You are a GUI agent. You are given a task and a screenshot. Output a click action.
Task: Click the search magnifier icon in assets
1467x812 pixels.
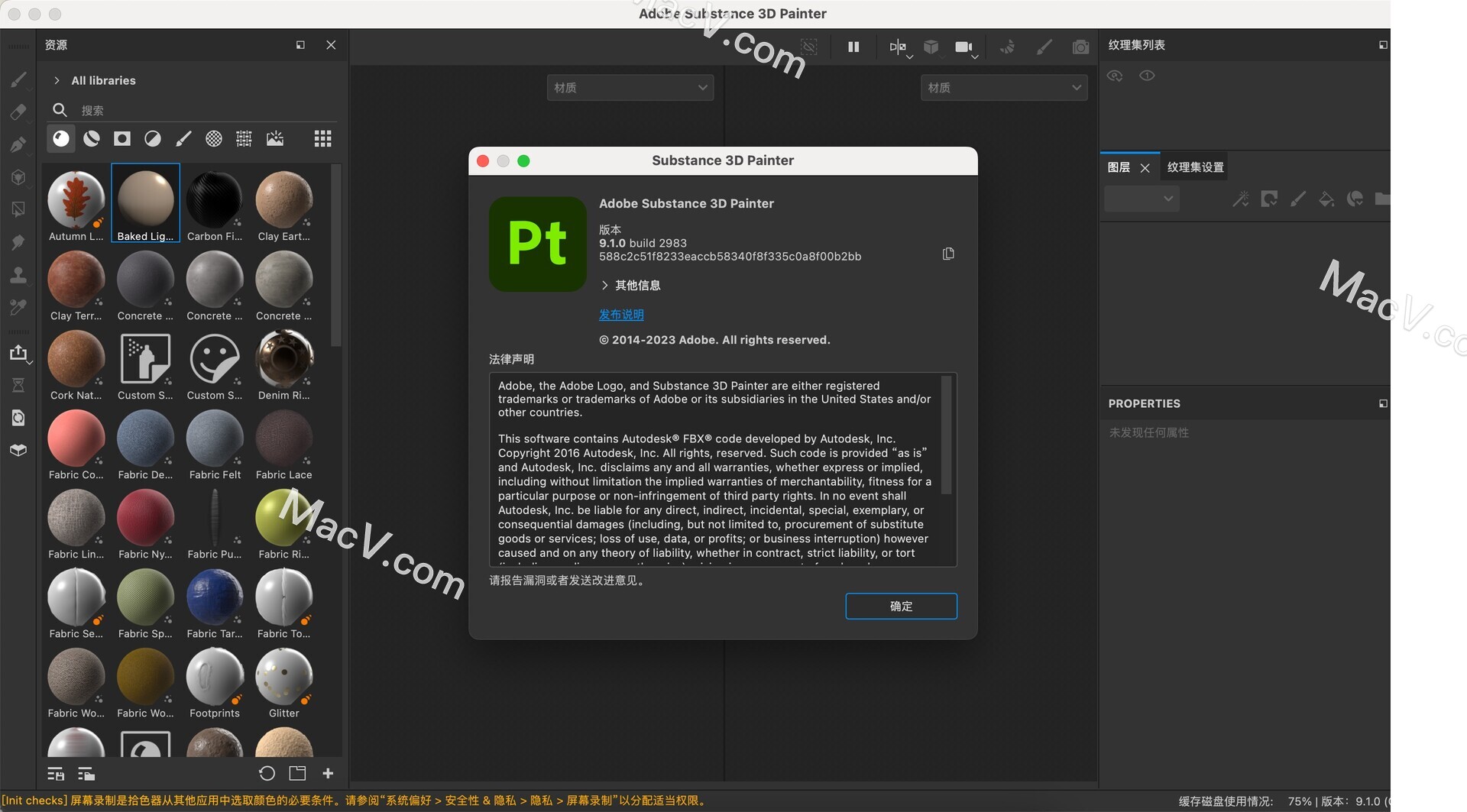60,110
